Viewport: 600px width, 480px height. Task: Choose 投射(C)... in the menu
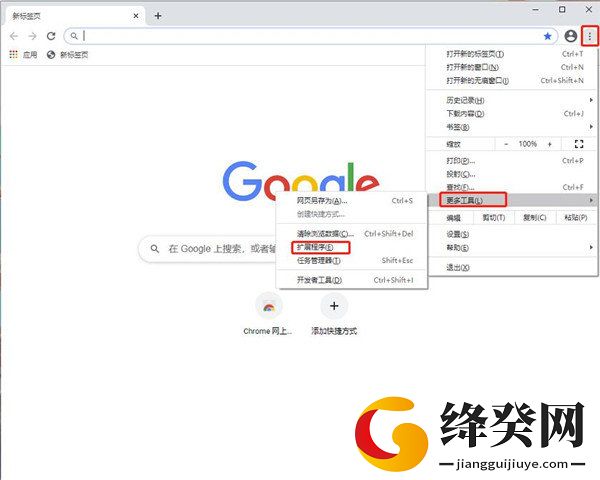tap(512, 174)
